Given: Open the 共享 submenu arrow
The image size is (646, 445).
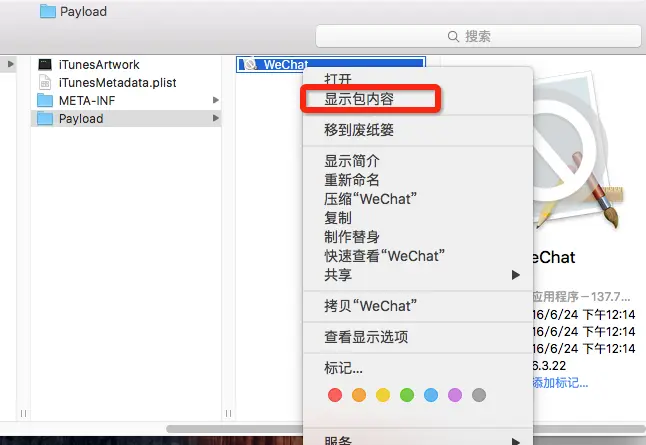Looking at the screenshot, I should coord(515,275).
